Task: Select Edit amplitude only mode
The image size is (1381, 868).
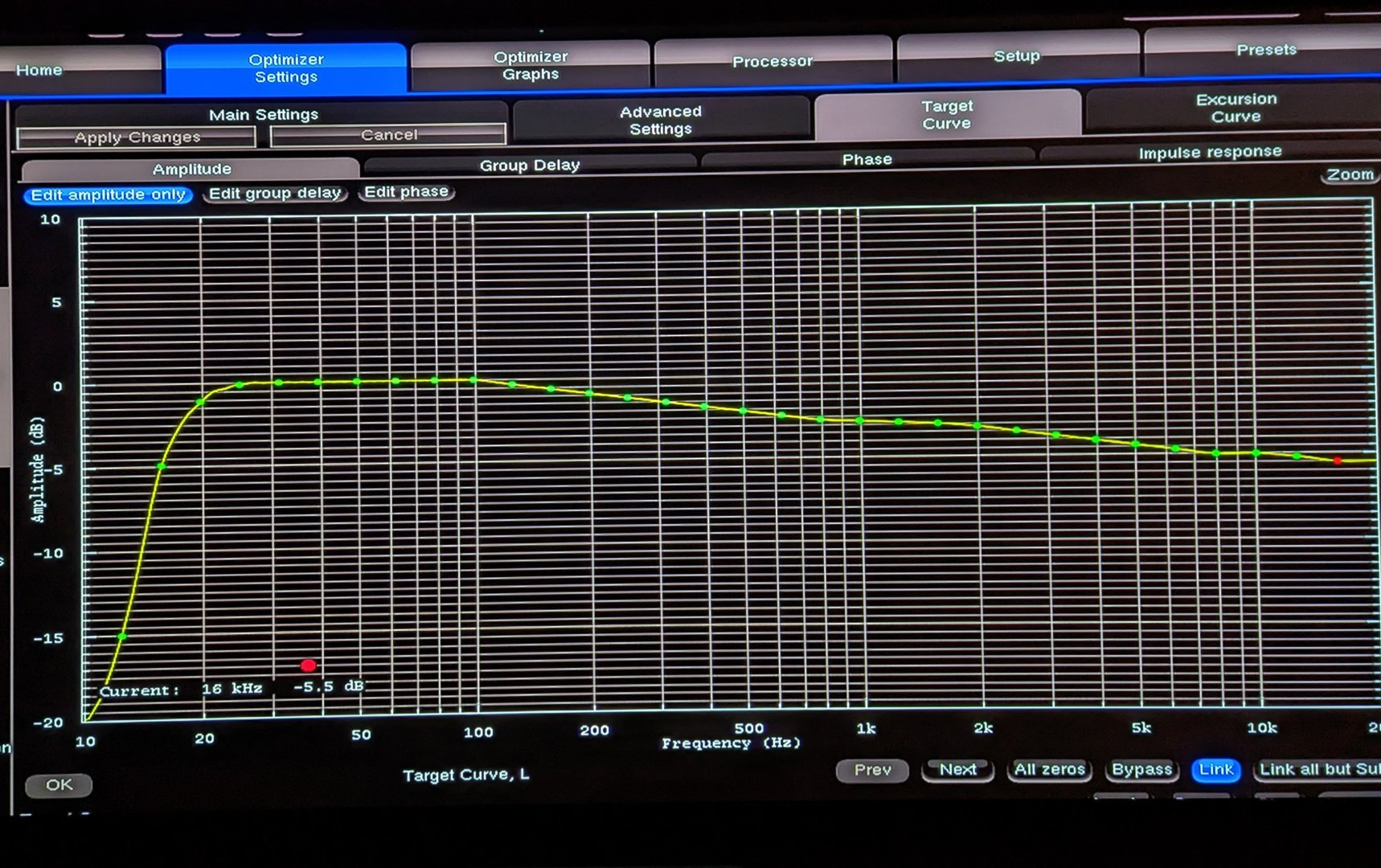Action: tap(108, 195)
